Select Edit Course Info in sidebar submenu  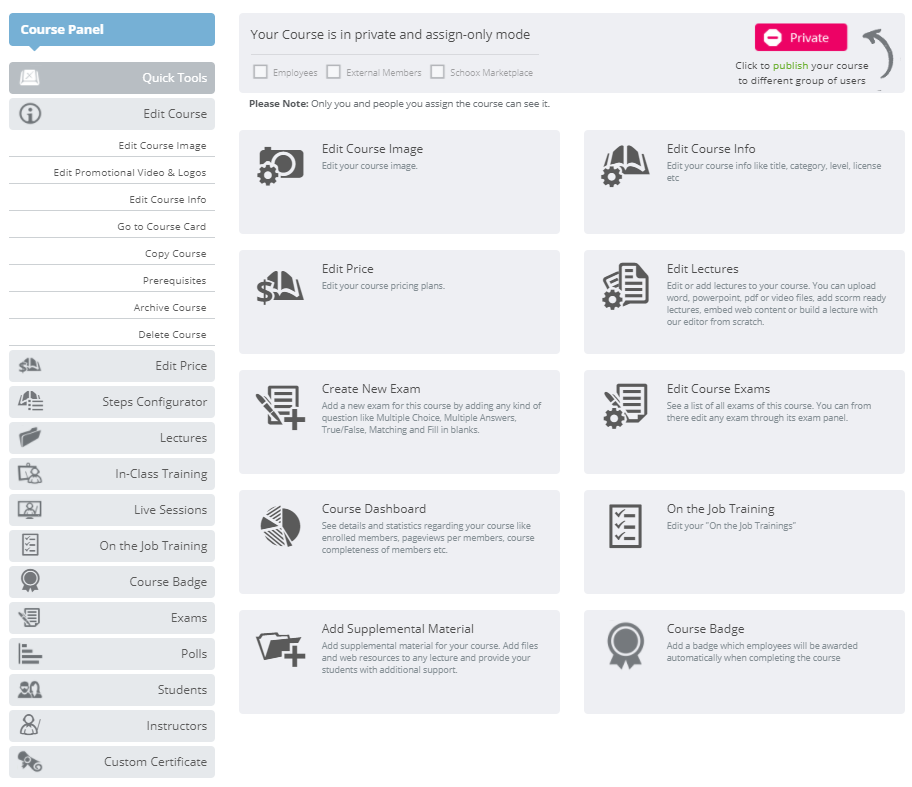tap(168, 200)
